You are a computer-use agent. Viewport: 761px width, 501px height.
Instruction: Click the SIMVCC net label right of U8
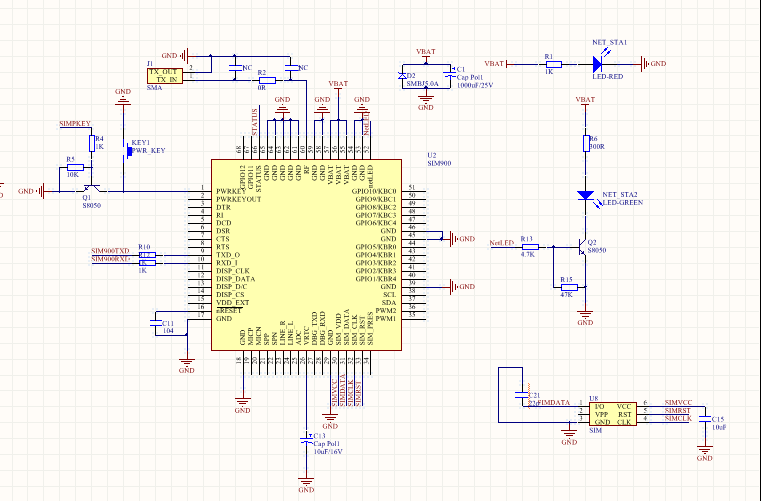pos(678,402)
